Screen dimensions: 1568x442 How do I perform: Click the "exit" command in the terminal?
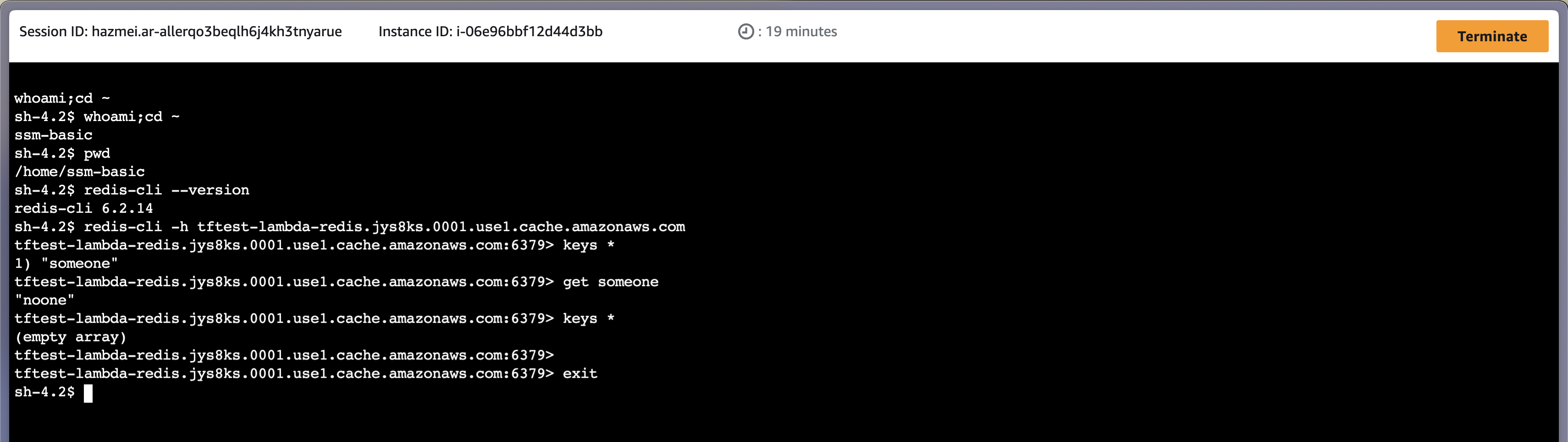[x=580, y=374]
